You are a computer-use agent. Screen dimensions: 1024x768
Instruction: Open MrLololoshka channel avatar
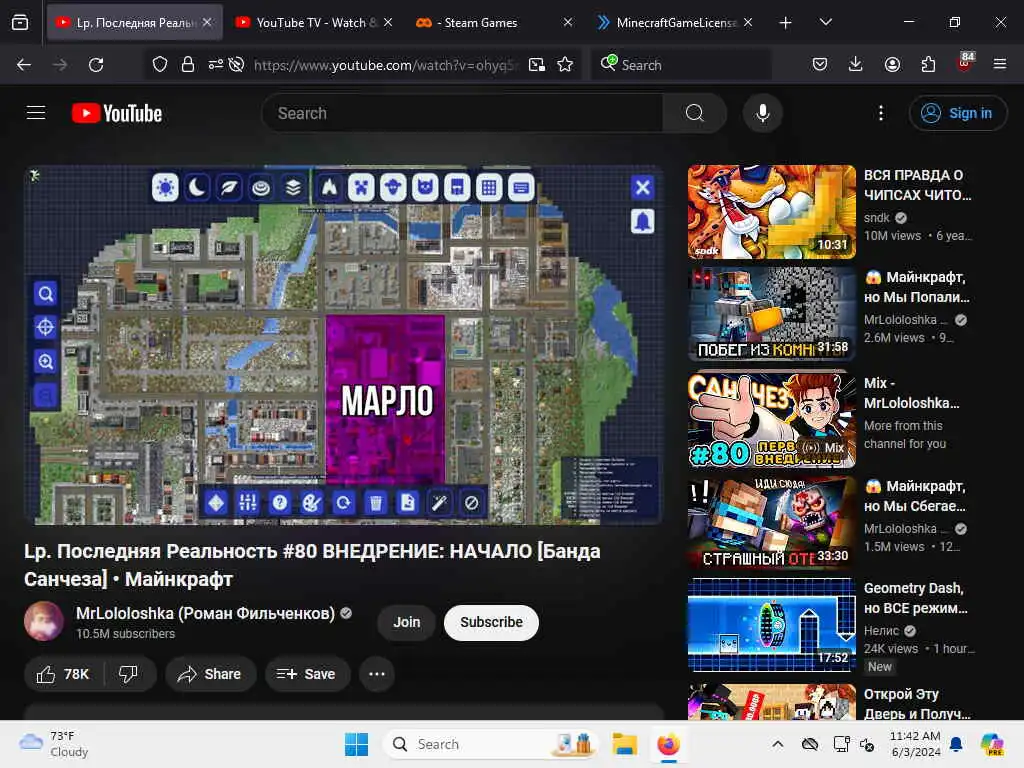point(44,621)
